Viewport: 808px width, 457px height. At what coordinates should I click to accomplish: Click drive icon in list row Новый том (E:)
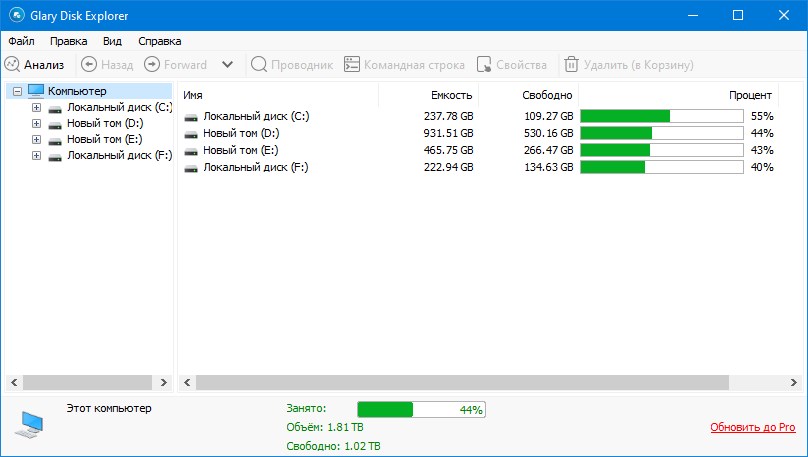191,151
